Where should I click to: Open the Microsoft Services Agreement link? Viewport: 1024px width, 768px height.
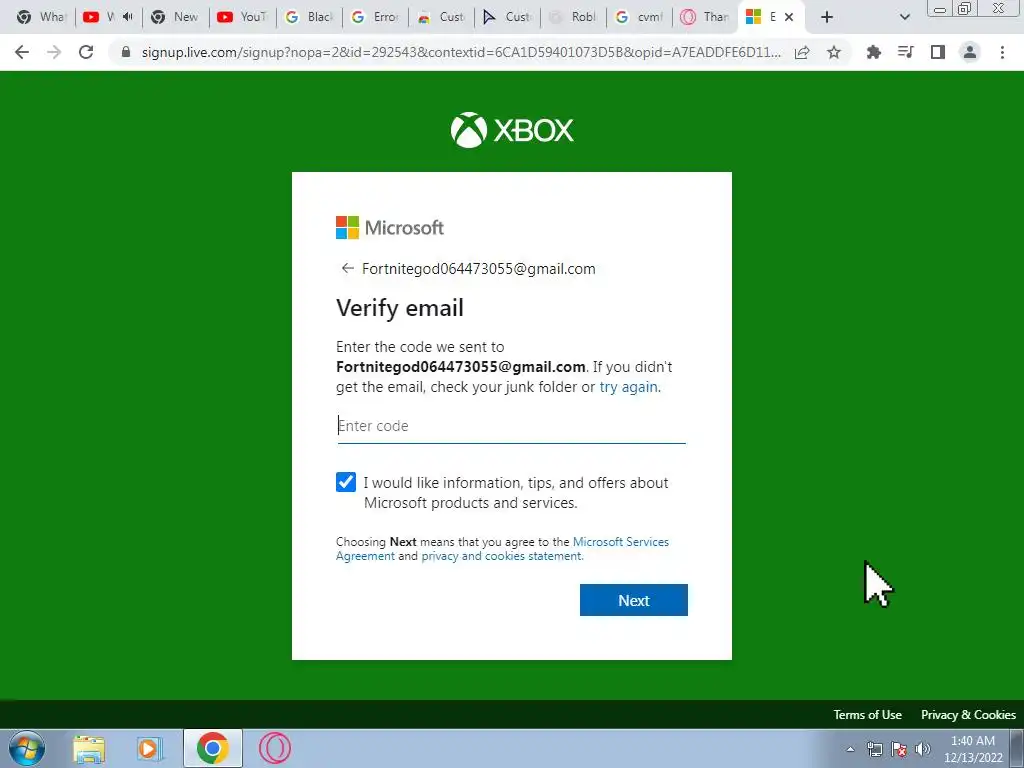tap(621, 542)
